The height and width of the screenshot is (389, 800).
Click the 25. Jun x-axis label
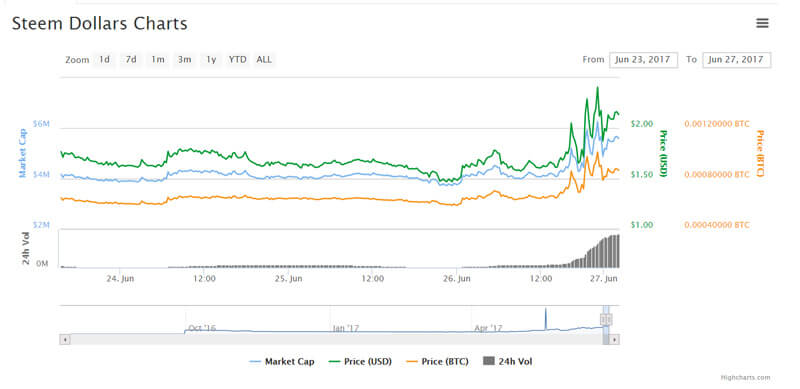coord(289,279)
